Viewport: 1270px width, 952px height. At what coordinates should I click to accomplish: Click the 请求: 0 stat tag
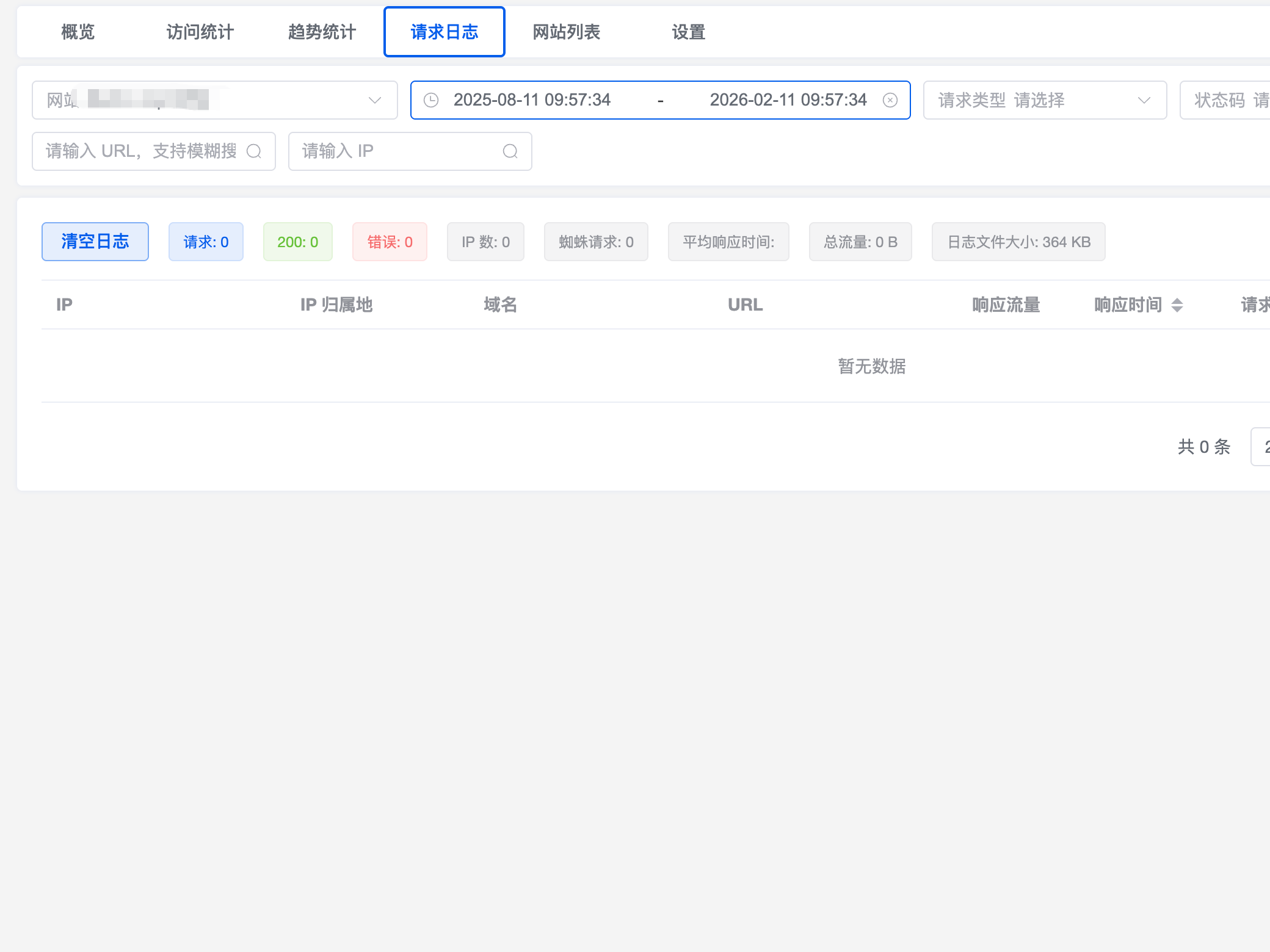(x=206, y=242)
